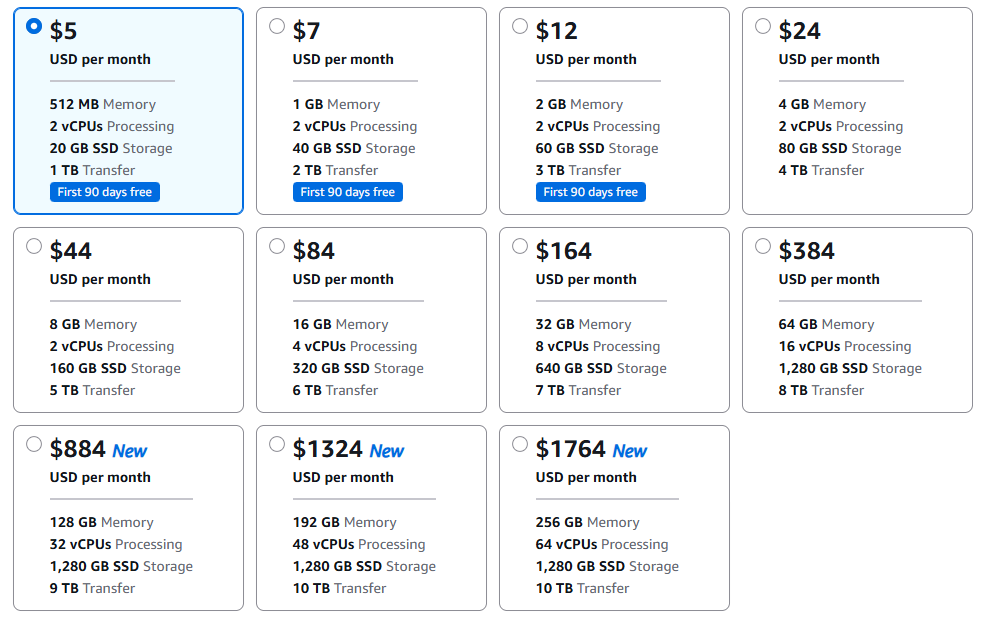The height and width of the screenshot is (617, 982).
Task: Pick the $44 plan with 8 GB Memory
Action: click(33, 246)
